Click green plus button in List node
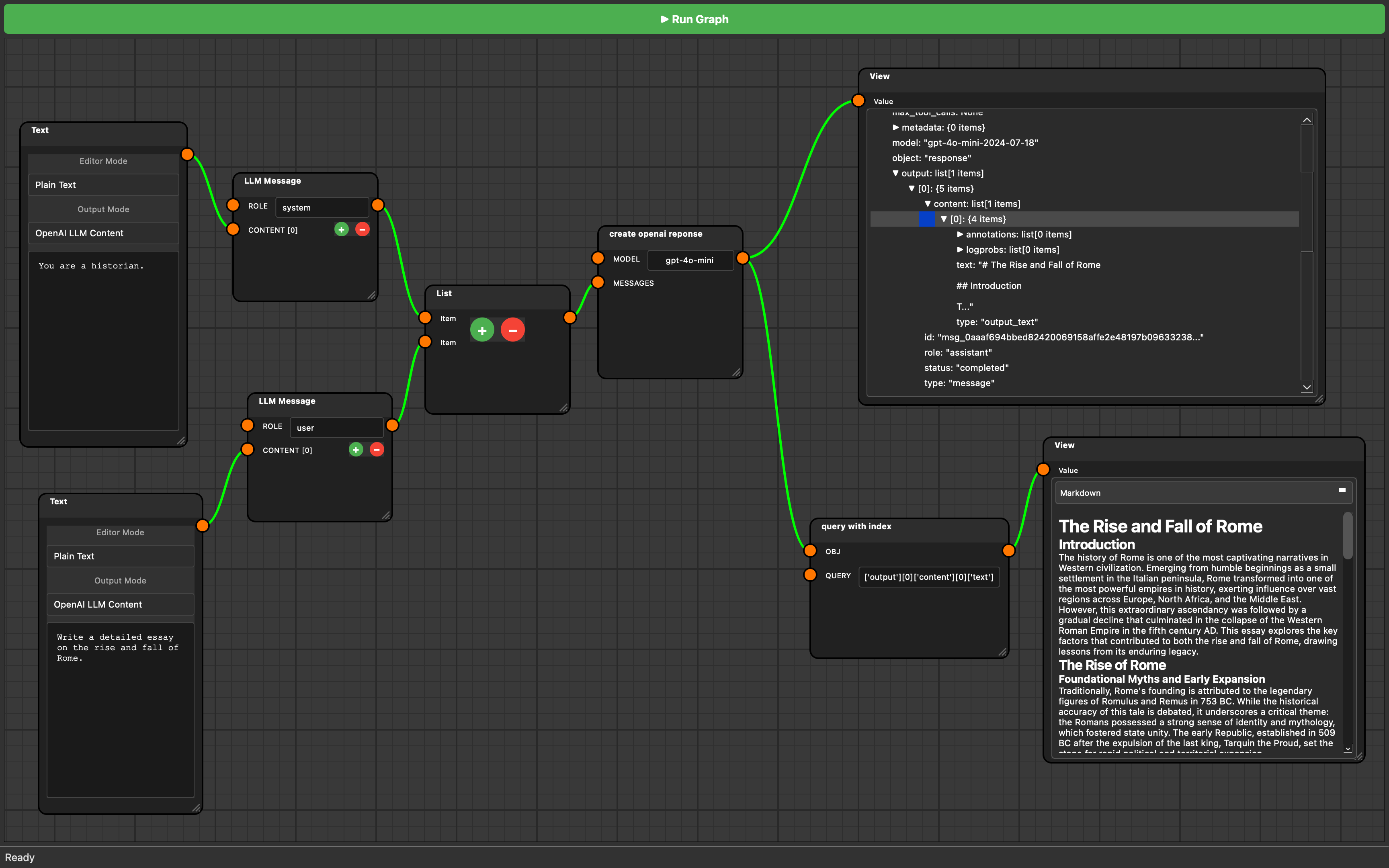This screenshot has width=1389, height=868. pos(482,330)
